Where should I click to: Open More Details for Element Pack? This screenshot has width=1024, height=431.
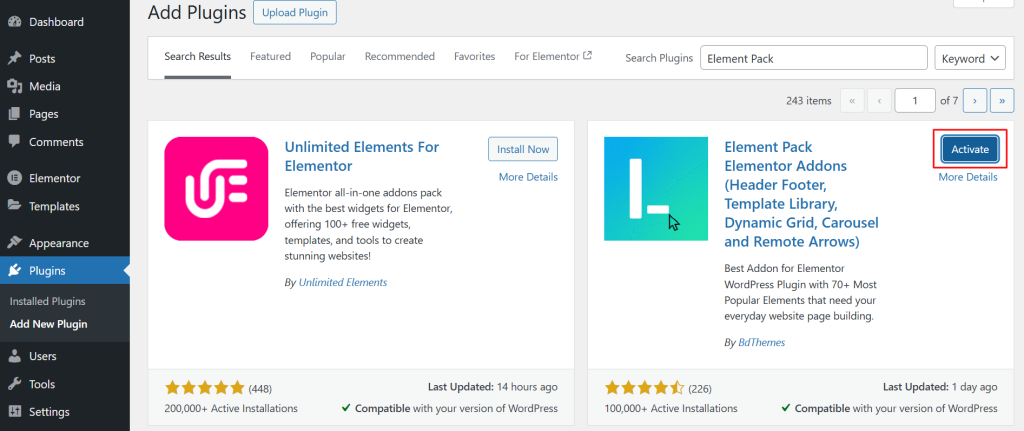967,177
